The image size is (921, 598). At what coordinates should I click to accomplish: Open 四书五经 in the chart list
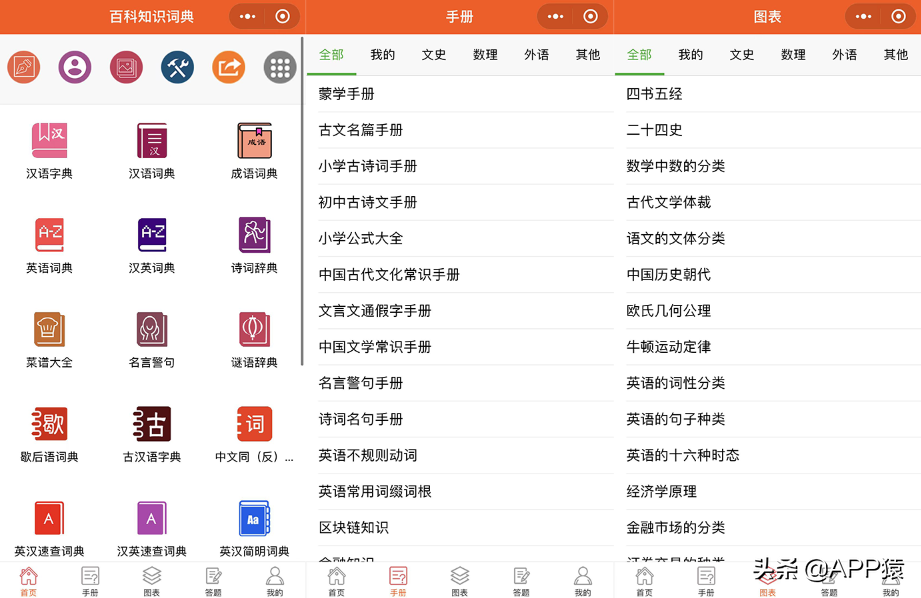point(660,93)
